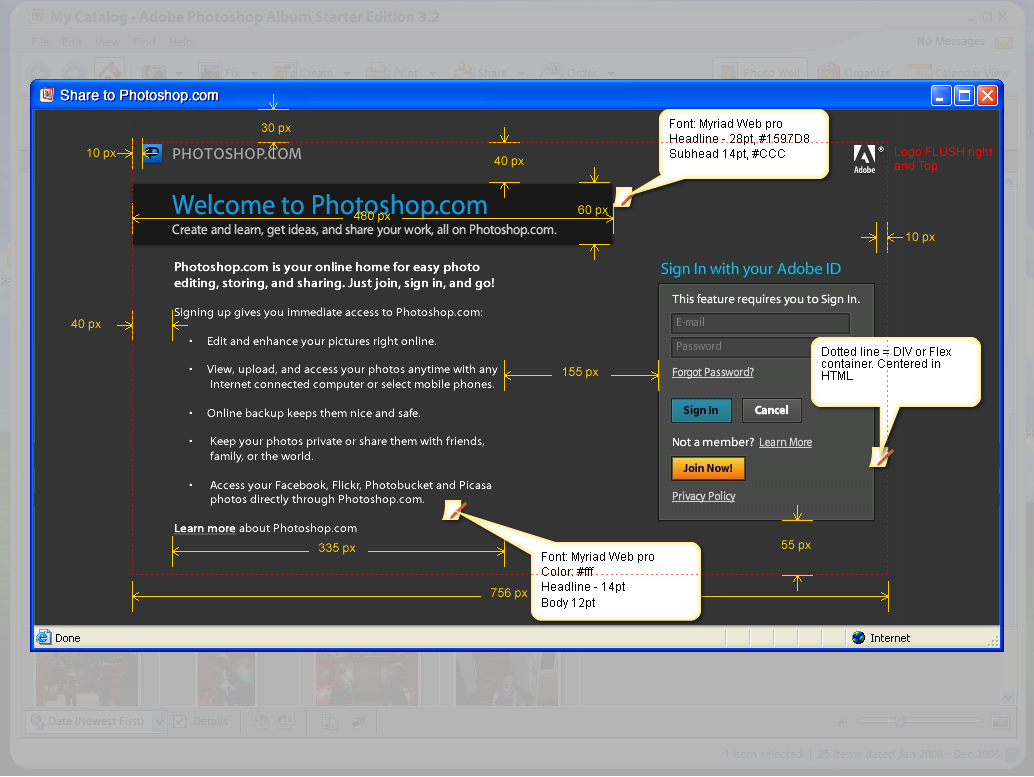This screenshot has height=777, width=1034.
Task: Open the Privacy Policy link
Action: pos(704,496)
